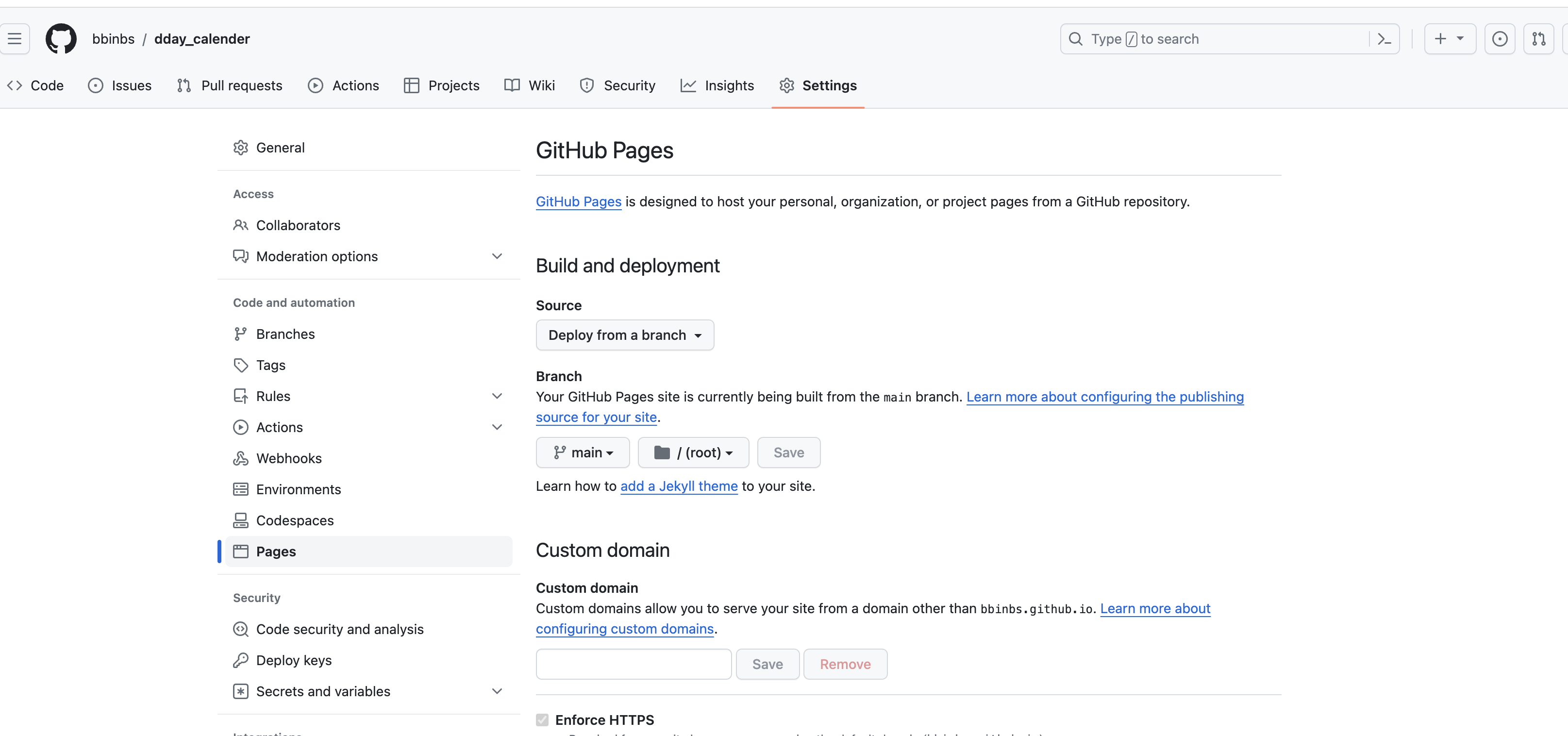The image size is (1568, 736).
Task: Click the Type / to search box
Action: click(1229, 39)
